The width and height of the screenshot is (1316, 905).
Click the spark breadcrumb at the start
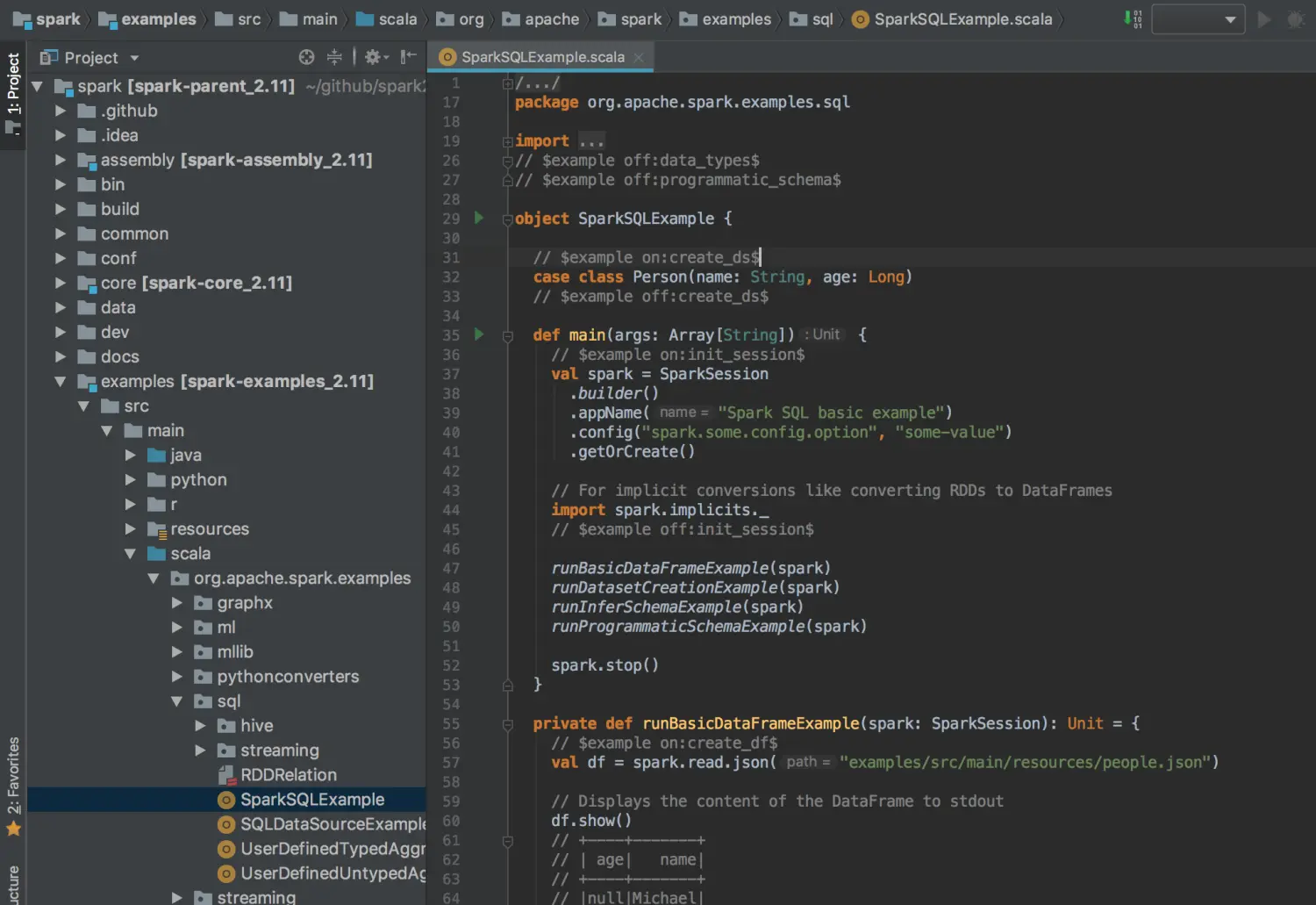point(46,19)
